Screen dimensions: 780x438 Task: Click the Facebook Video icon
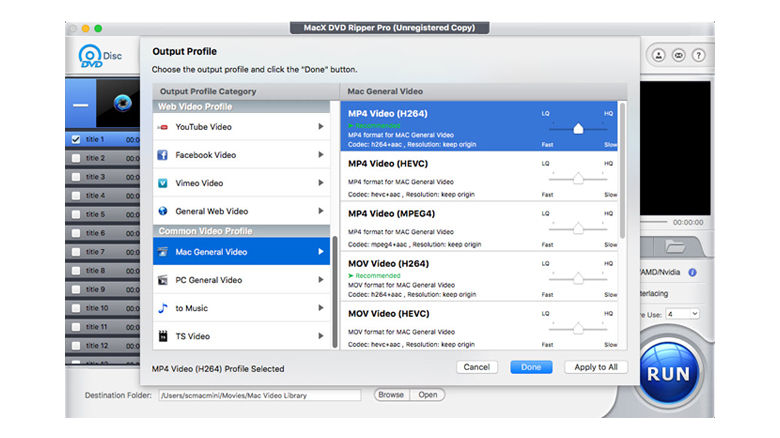point(163,155)
